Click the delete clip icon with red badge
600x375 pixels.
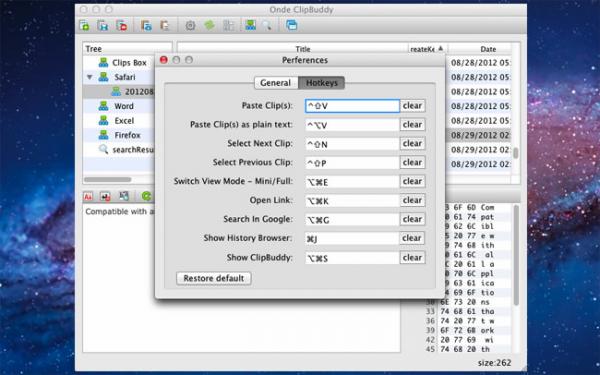(x=122, y=25)
